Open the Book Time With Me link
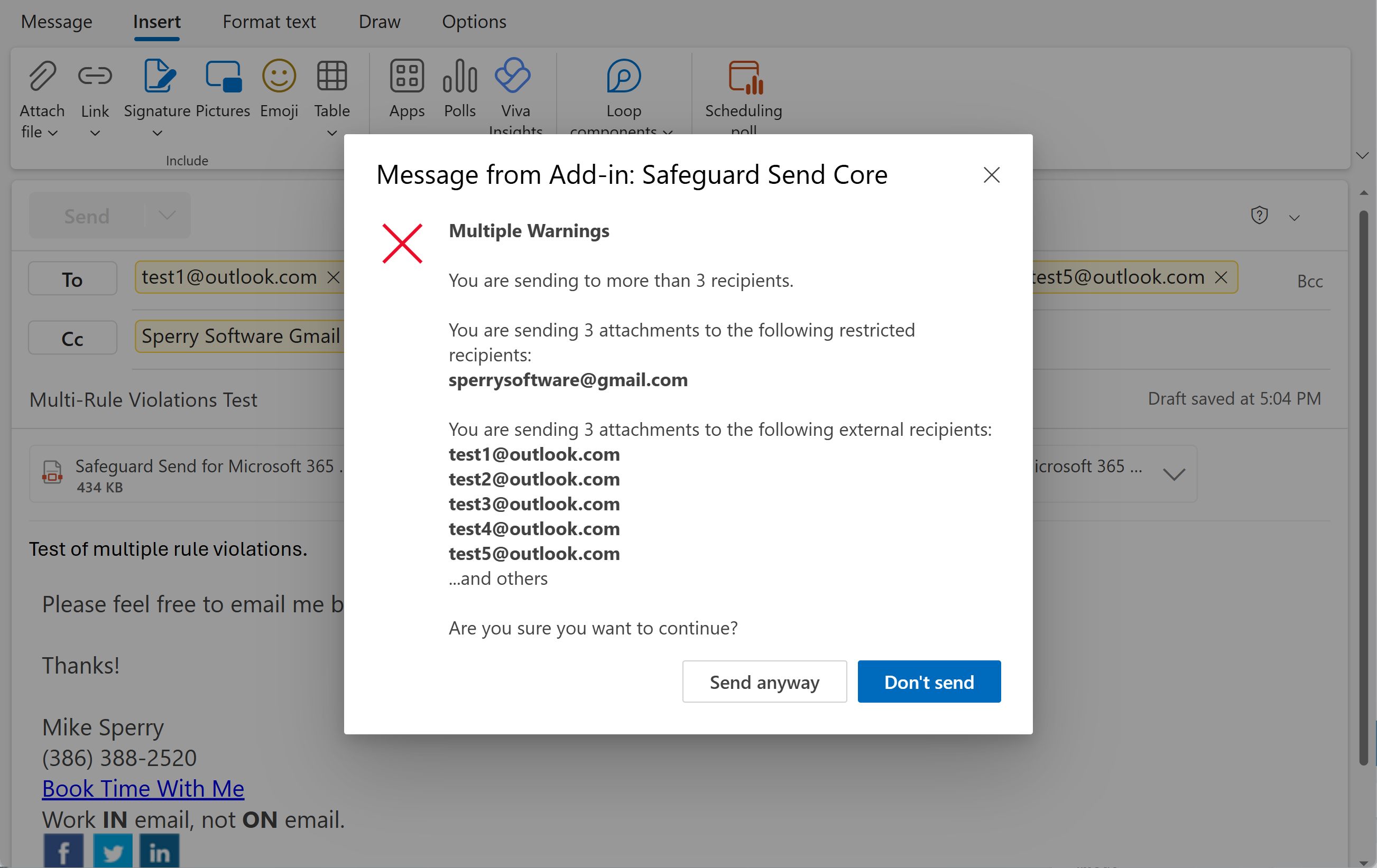The image size is (1377, 868). pyautogui.click(x=142, y=788)
